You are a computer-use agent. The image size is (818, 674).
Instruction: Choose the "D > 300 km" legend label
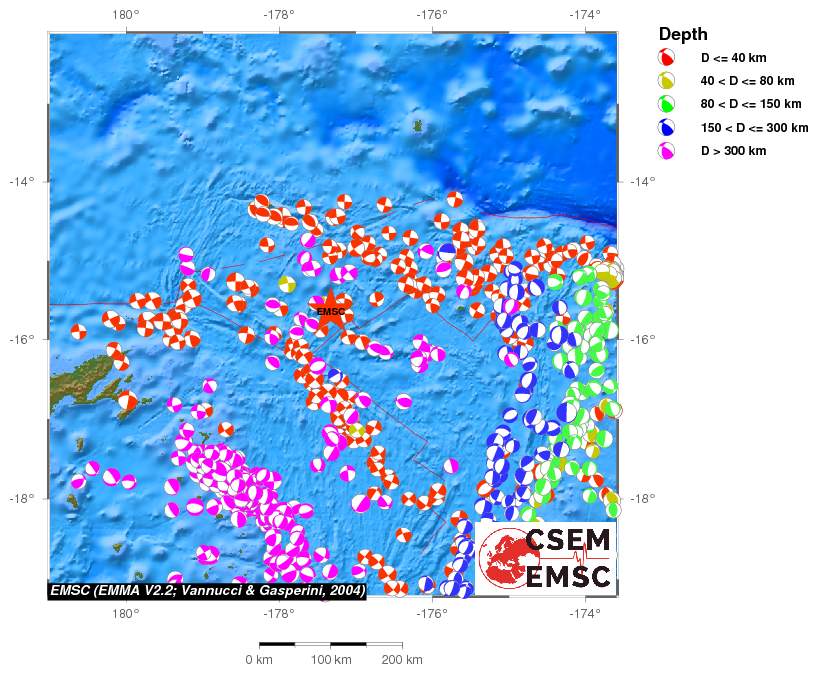733,151
